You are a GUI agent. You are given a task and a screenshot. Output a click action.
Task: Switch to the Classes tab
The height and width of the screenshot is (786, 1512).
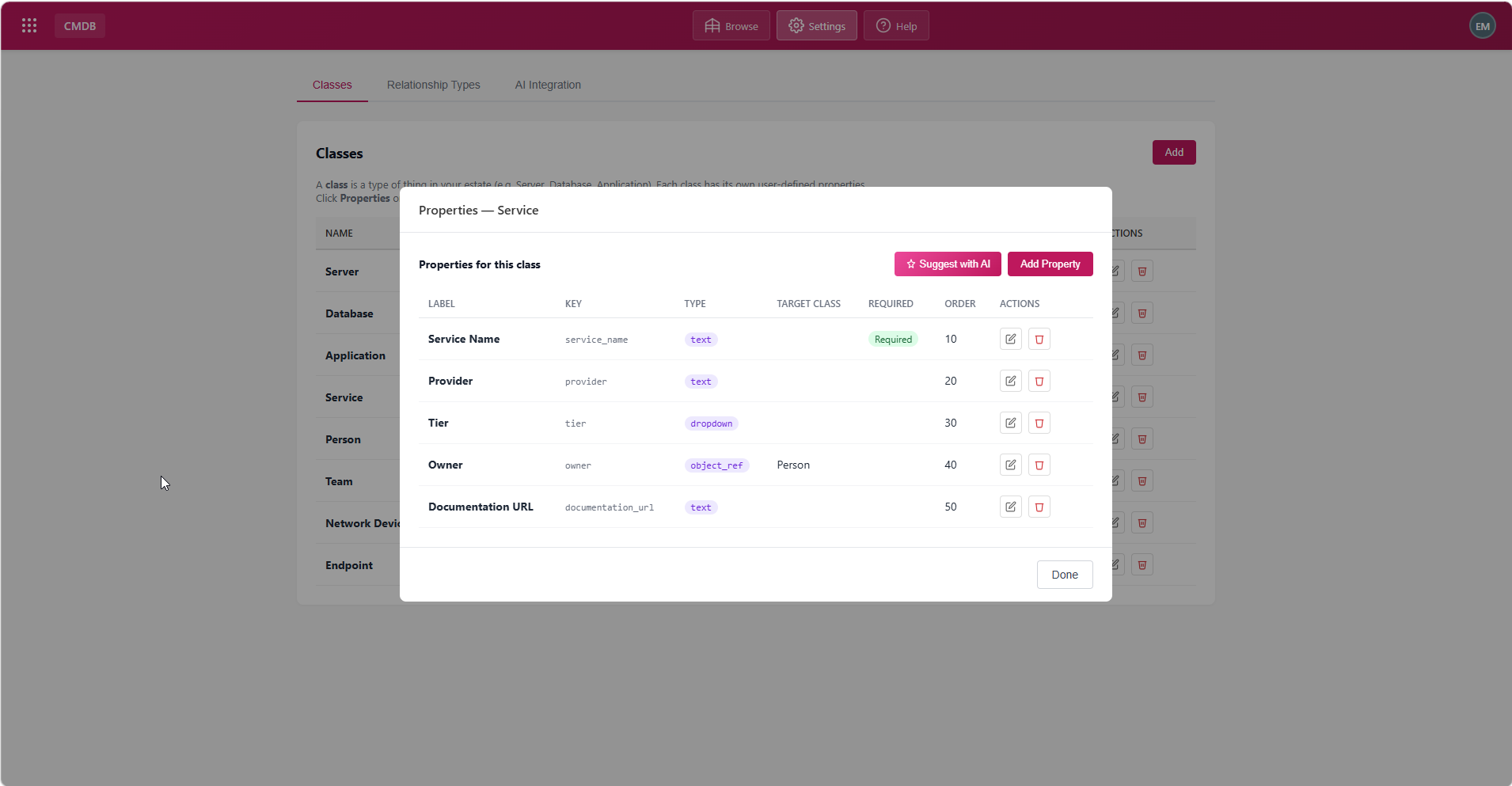click(332, 85)
